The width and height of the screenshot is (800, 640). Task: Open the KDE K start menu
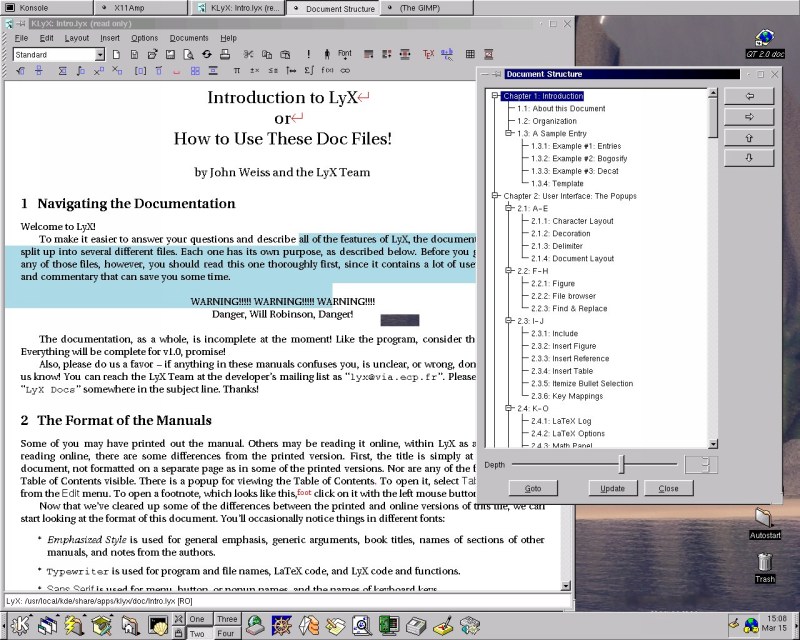tap(21, 625)
